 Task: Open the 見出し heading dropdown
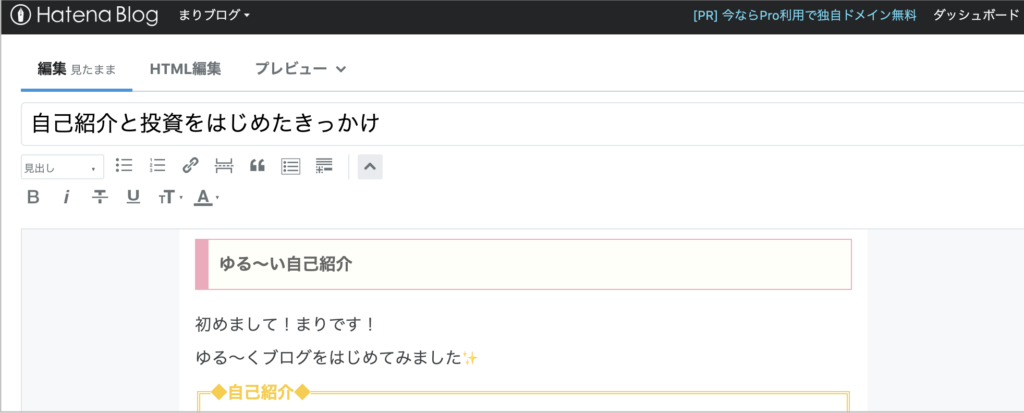tap(62, 167)
